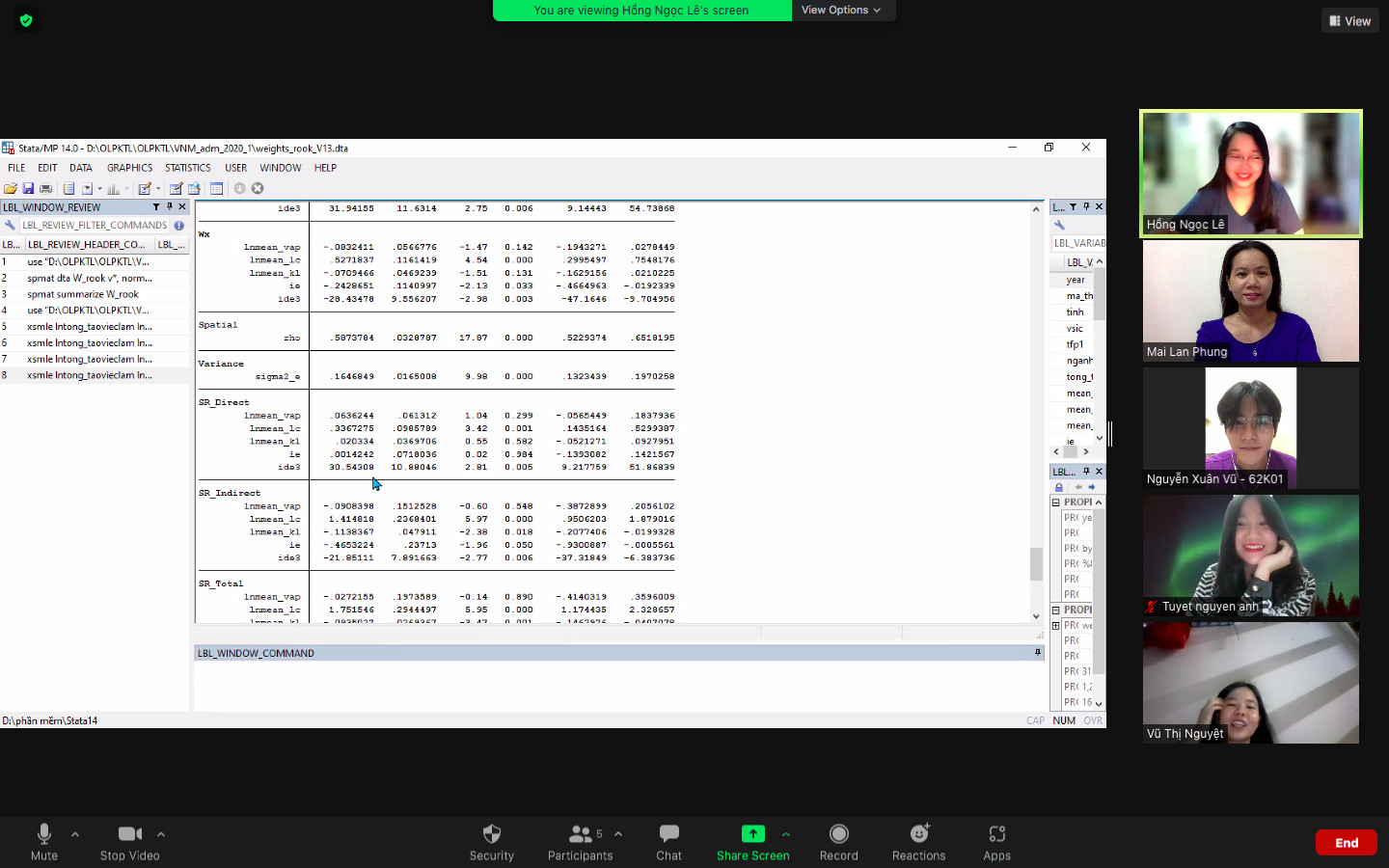Open Zoom Reactions

tap(918, 834)
